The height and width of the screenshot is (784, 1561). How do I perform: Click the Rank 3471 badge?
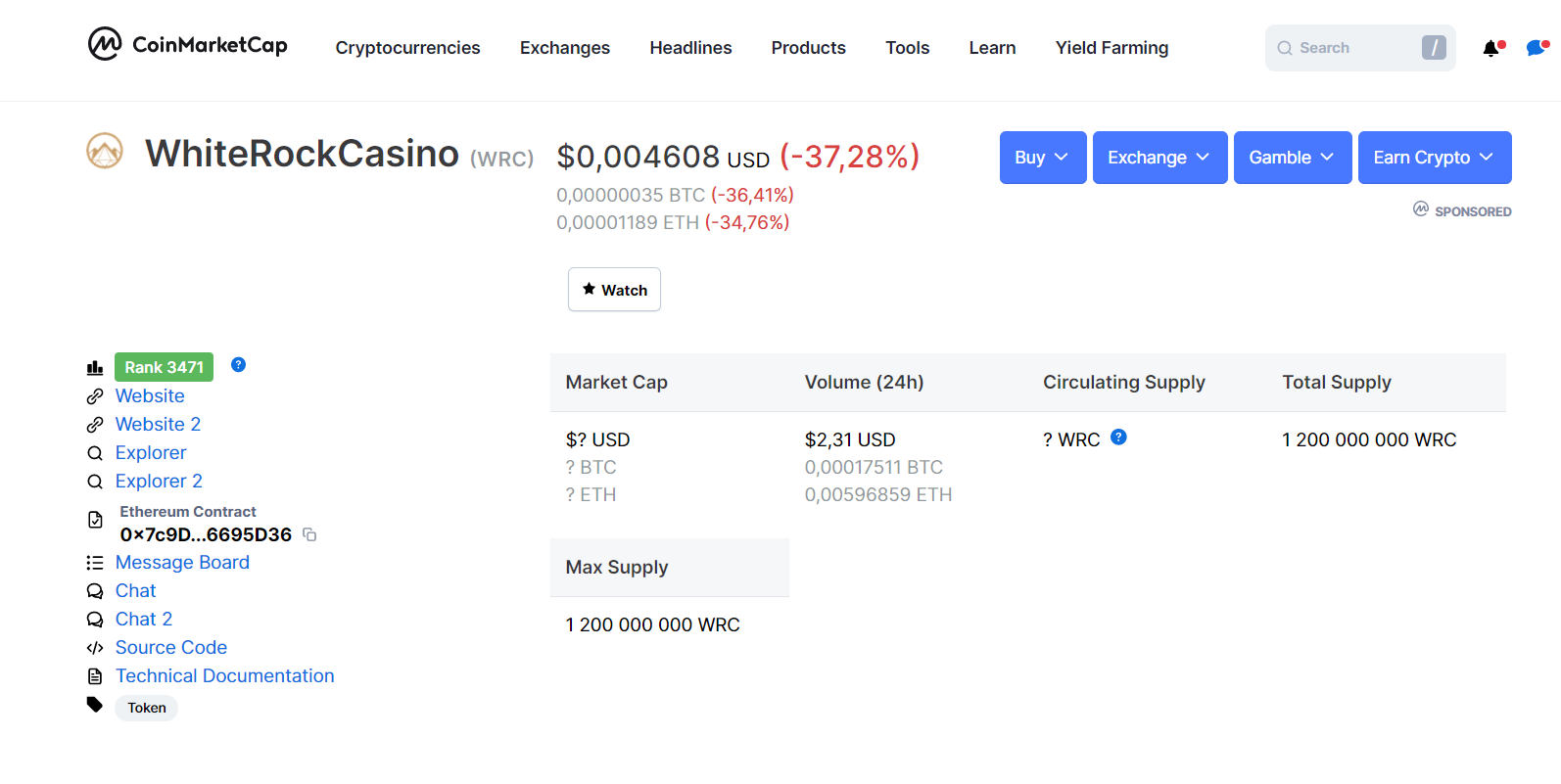pyautogui.click(x=164, y=367)
